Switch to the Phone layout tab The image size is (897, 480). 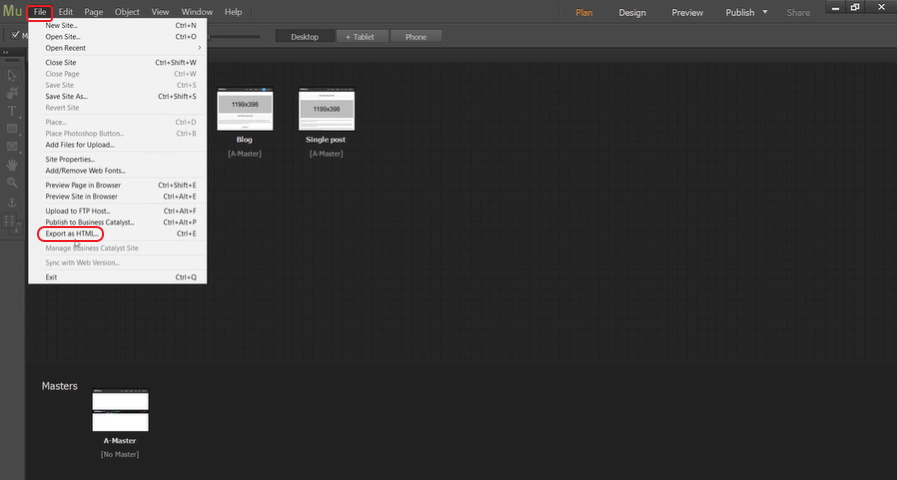[x=415, y=37]
